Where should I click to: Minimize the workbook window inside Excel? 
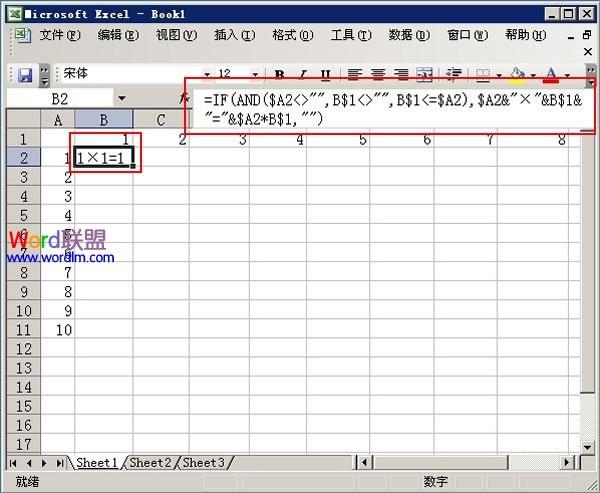pyautogui.click(x=571, y=37)
